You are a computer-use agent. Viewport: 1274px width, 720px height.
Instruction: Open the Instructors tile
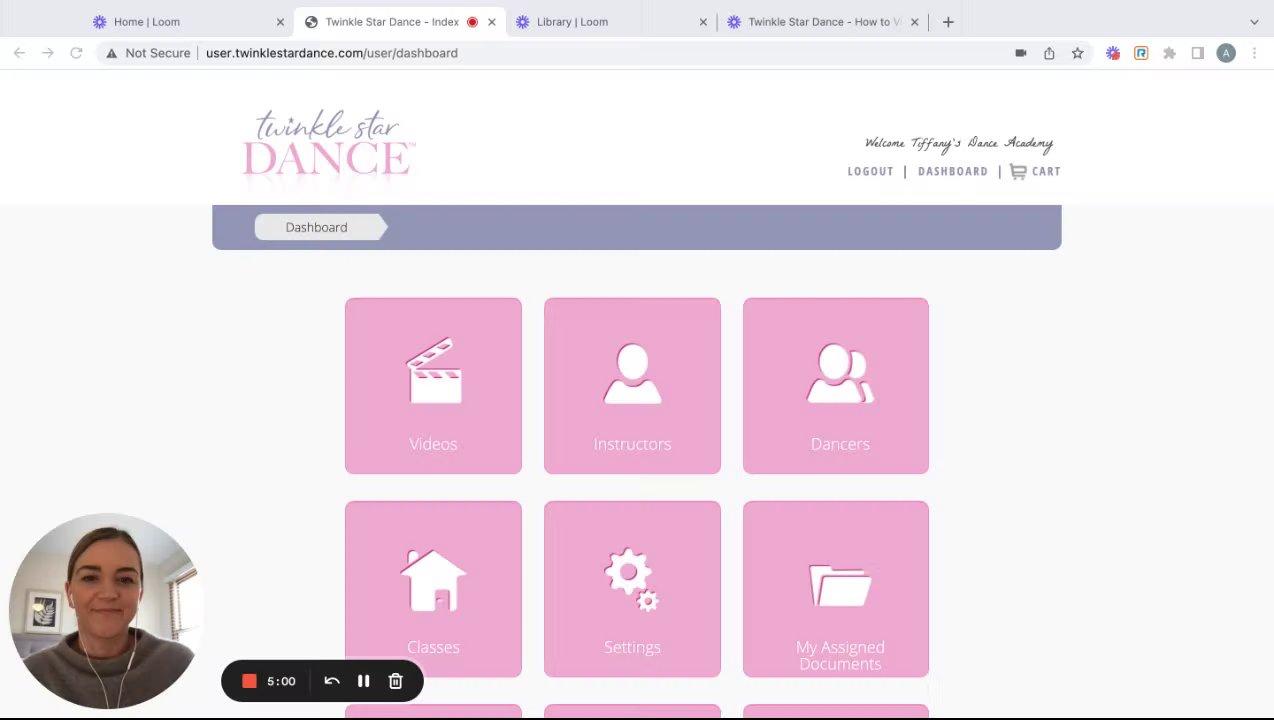632,385
